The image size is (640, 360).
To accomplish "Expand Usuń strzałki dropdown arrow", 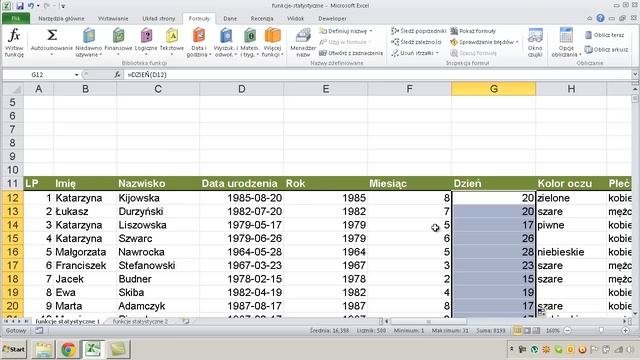I will point(437,53).
